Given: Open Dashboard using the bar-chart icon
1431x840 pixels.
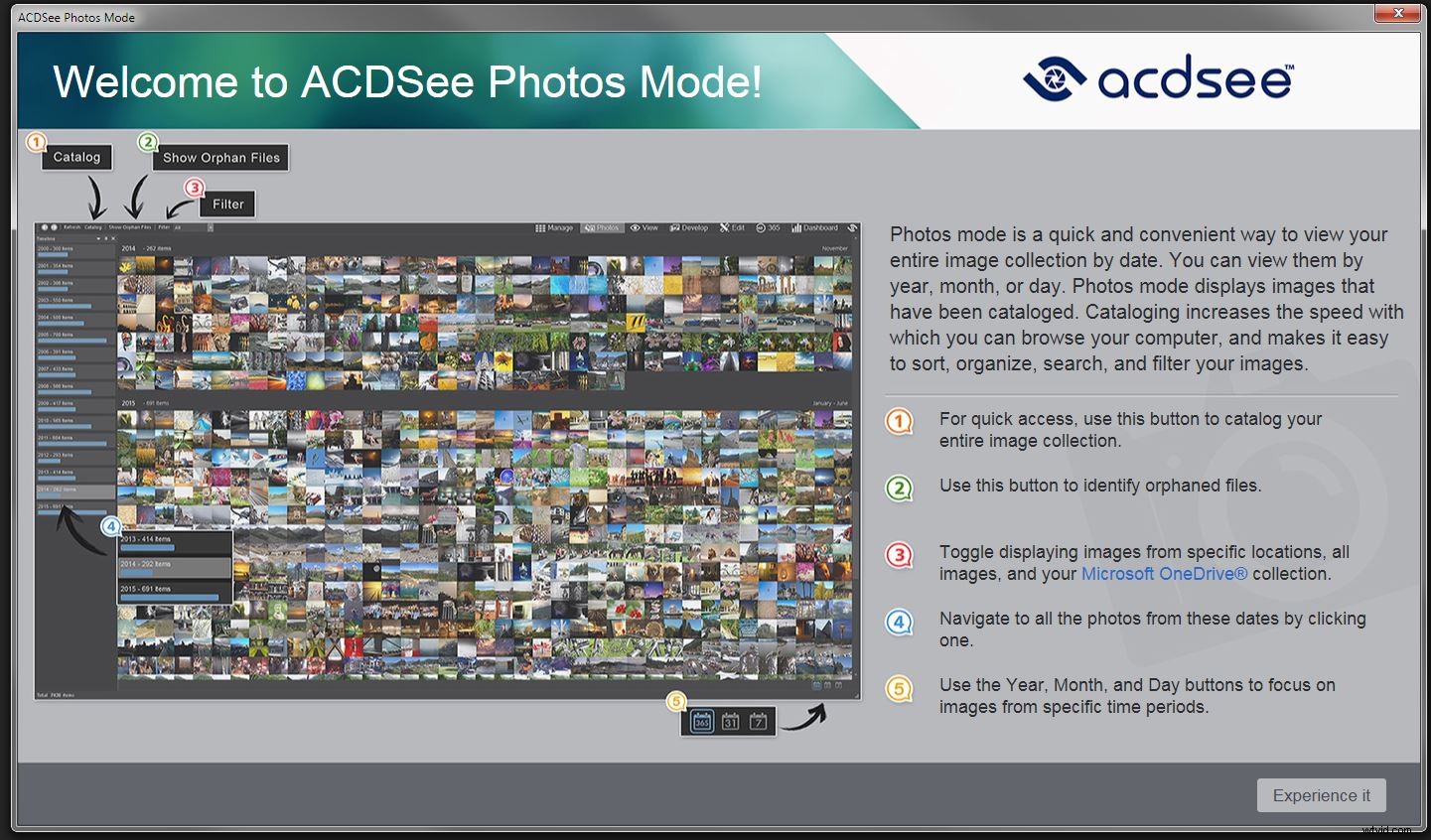Looking at the screenshot, I should 812,228.
